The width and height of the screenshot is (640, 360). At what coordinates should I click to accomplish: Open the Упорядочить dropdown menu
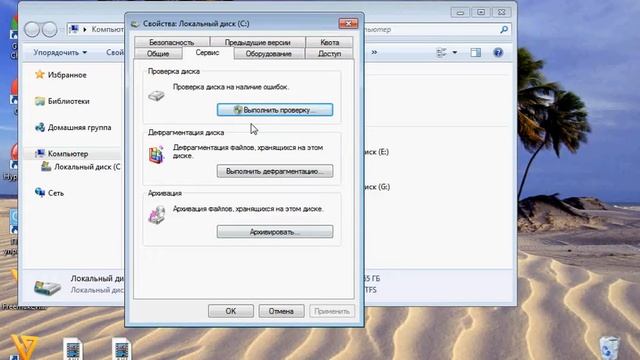point(60,52)
